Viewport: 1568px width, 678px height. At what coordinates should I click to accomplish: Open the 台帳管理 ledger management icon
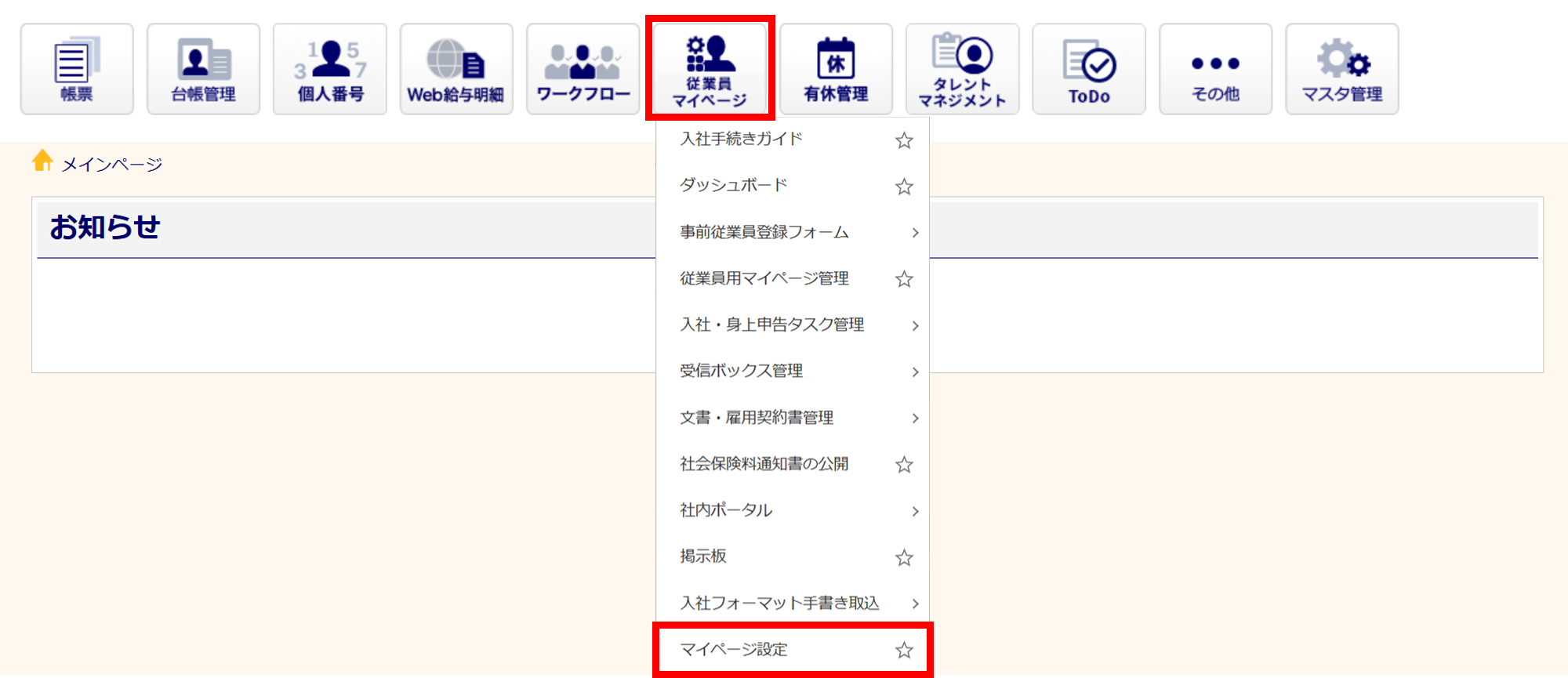203,69
